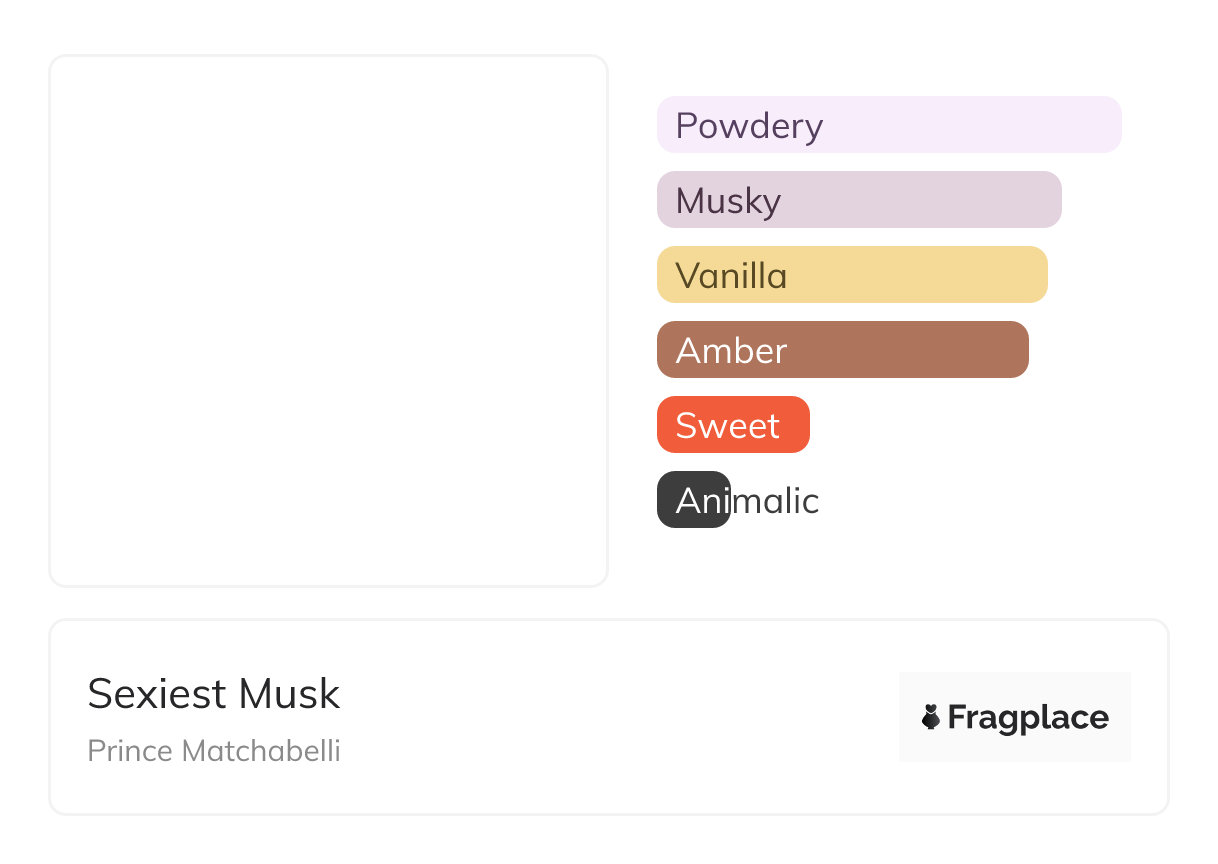Select the Powdery accord bar
Image resolution: width=1218 pixels, height=864 pixels.
[889, 125]
